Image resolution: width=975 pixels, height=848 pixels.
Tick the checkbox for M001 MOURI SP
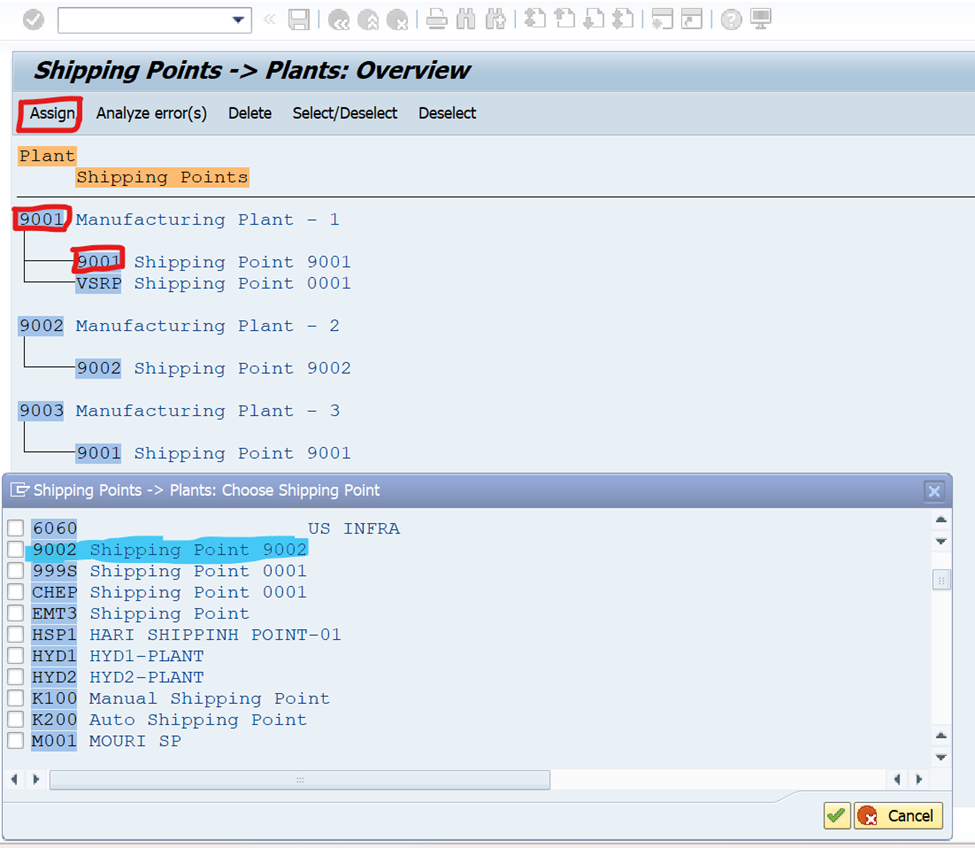[16, 741]
